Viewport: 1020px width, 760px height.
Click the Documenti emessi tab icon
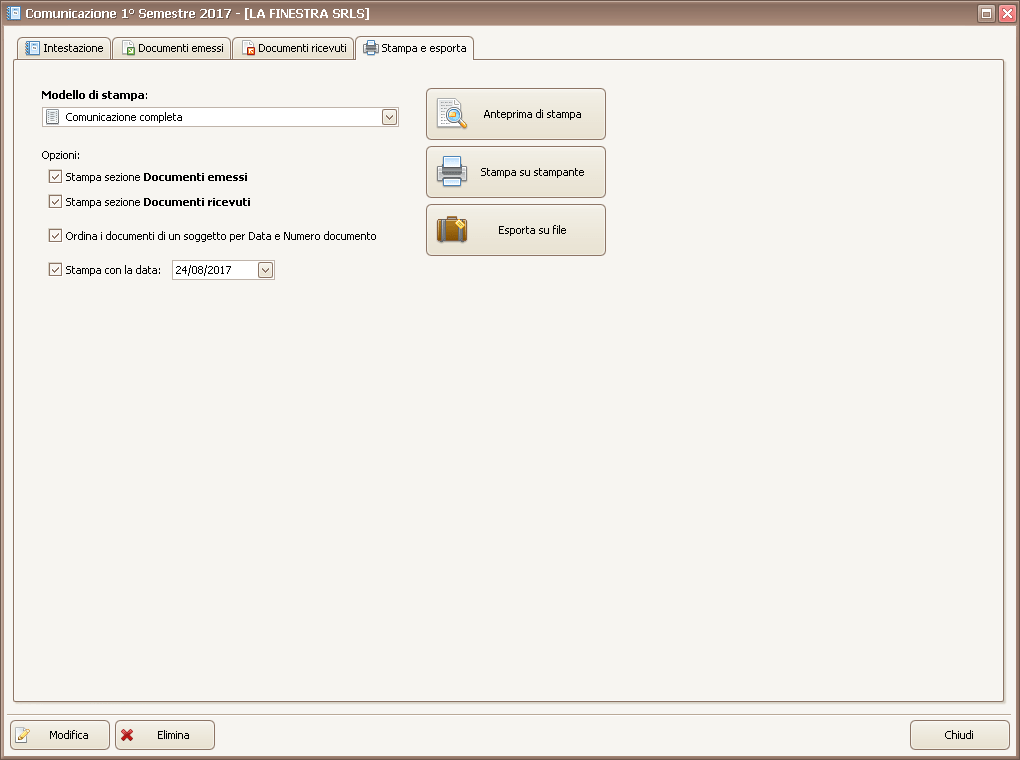coord(128,48)
